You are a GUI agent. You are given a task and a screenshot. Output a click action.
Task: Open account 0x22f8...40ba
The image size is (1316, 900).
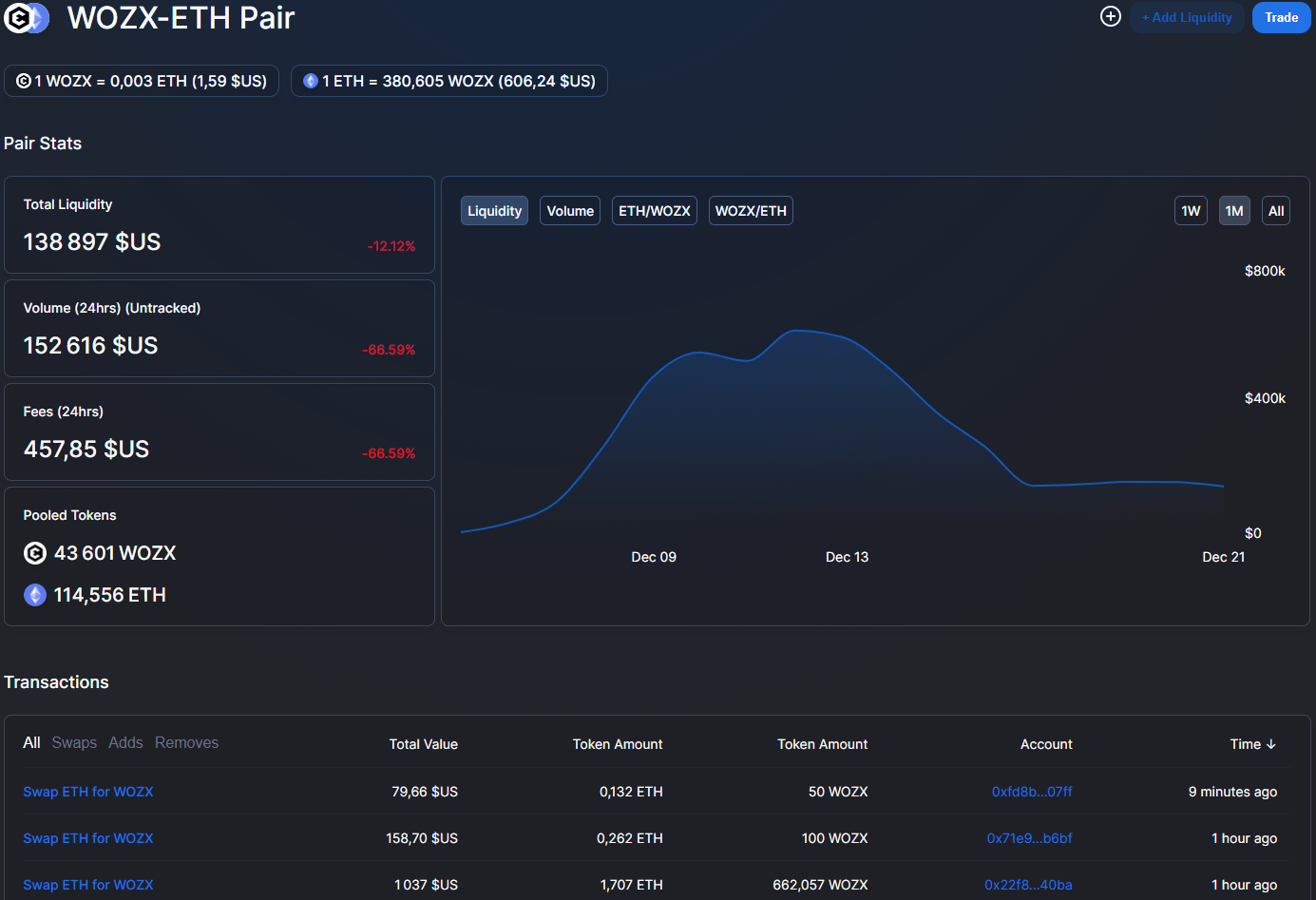tap(1028, 885)
